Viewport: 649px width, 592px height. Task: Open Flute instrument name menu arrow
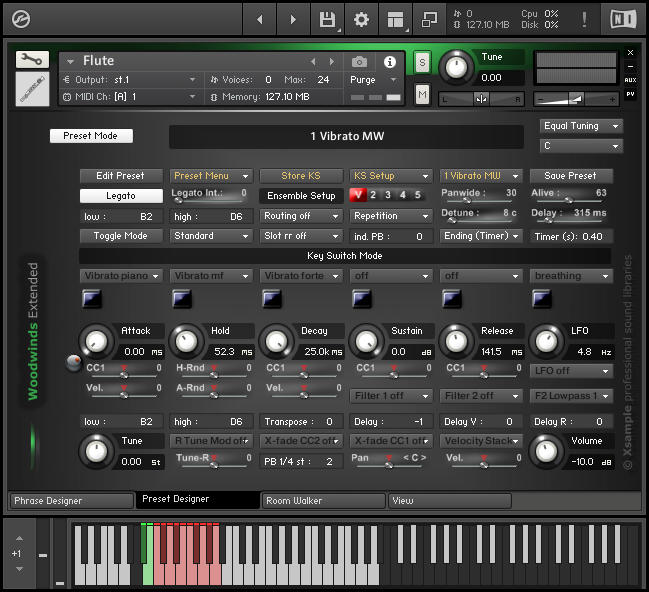point(70,62)
